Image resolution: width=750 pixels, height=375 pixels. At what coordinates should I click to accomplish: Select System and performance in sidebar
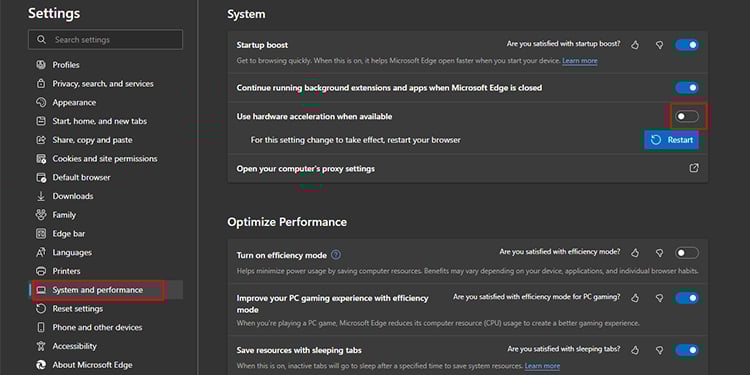[x=106, y=290]
